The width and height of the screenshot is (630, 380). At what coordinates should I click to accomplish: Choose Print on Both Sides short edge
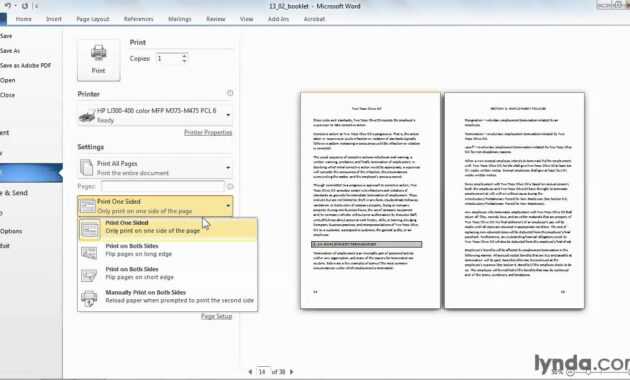pos(168,275)
